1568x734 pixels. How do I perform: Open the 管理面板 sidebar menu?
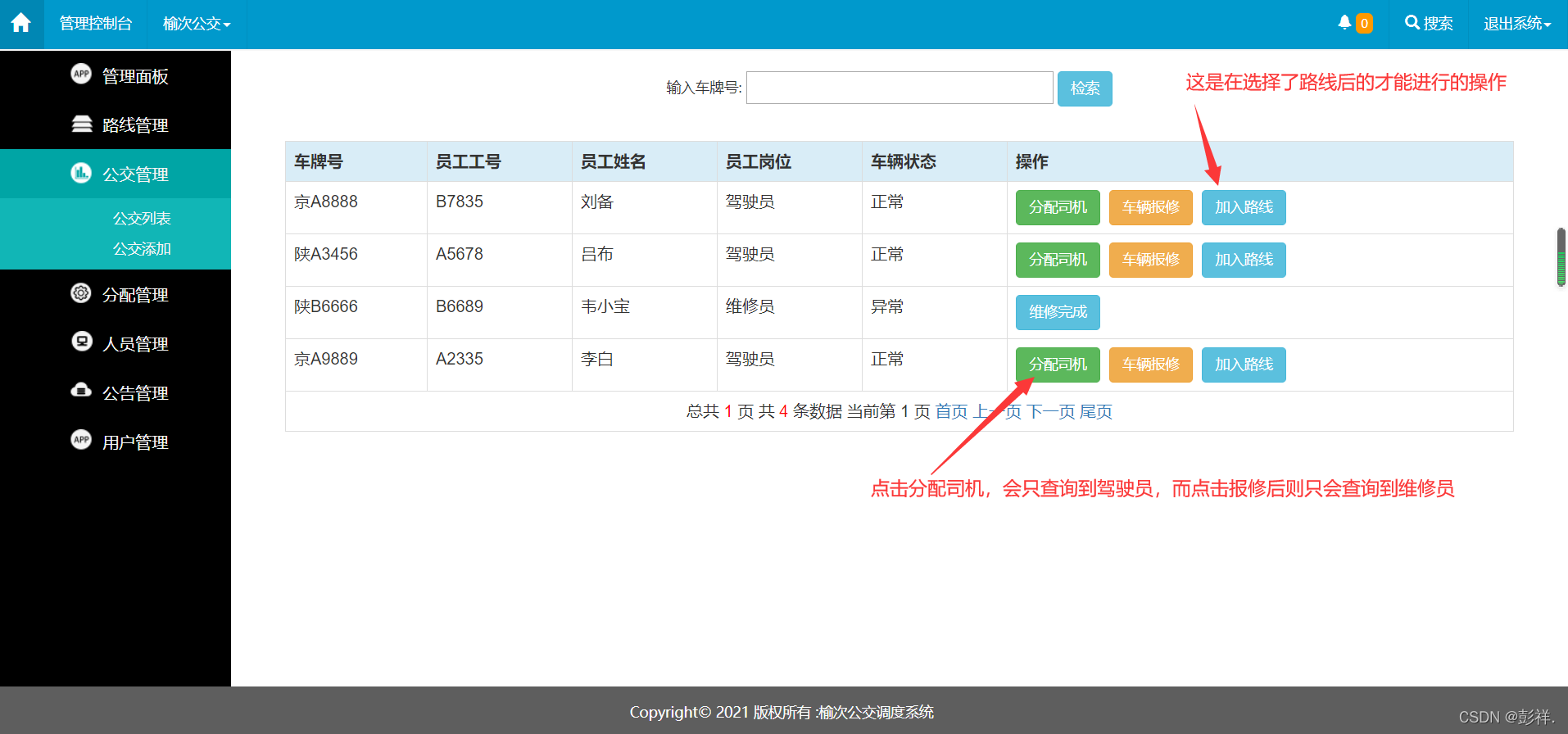116,75
